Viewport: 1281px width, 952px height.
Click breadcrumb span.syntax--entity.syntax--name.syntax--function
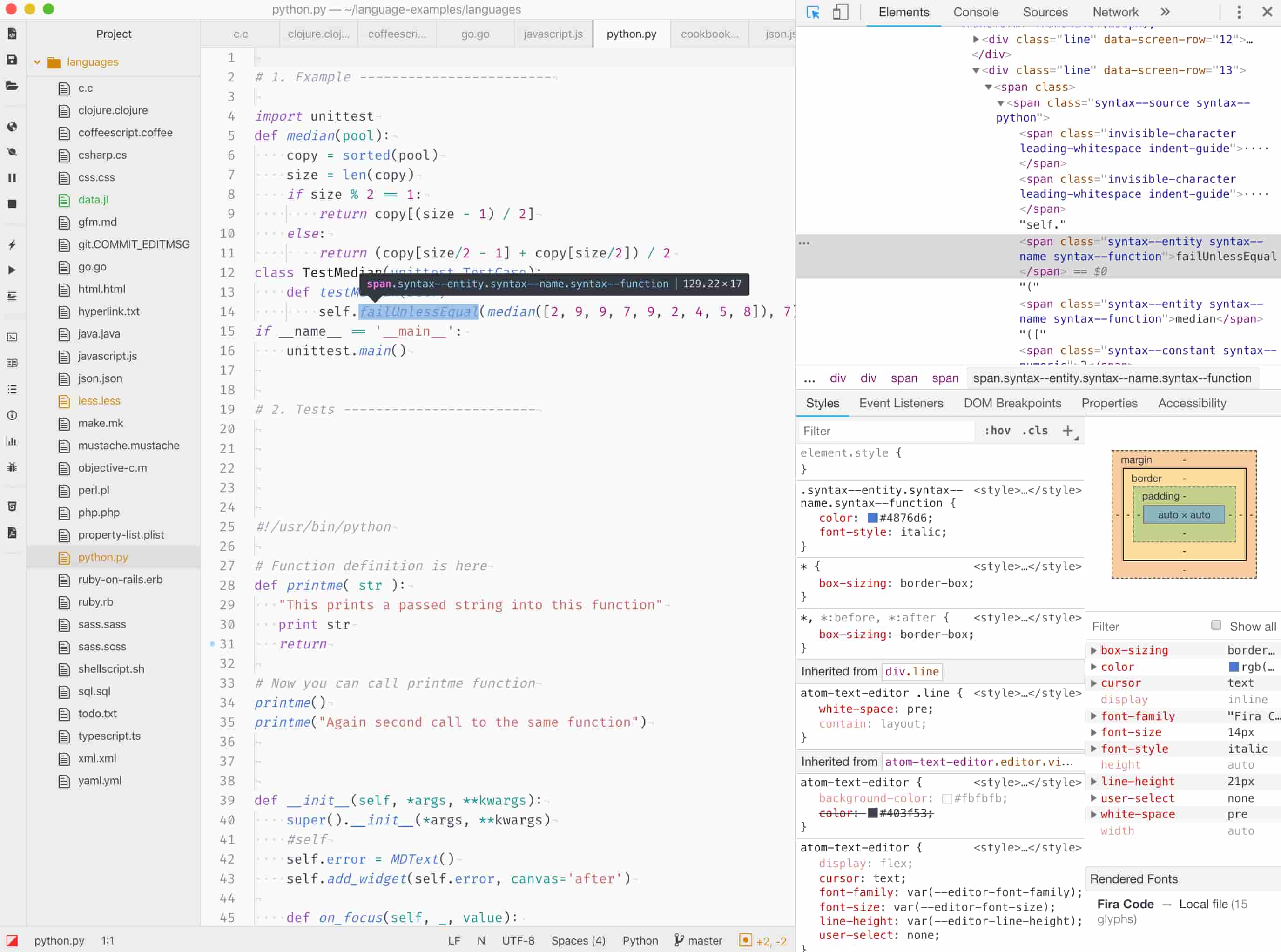click(x=1112, y=378)
